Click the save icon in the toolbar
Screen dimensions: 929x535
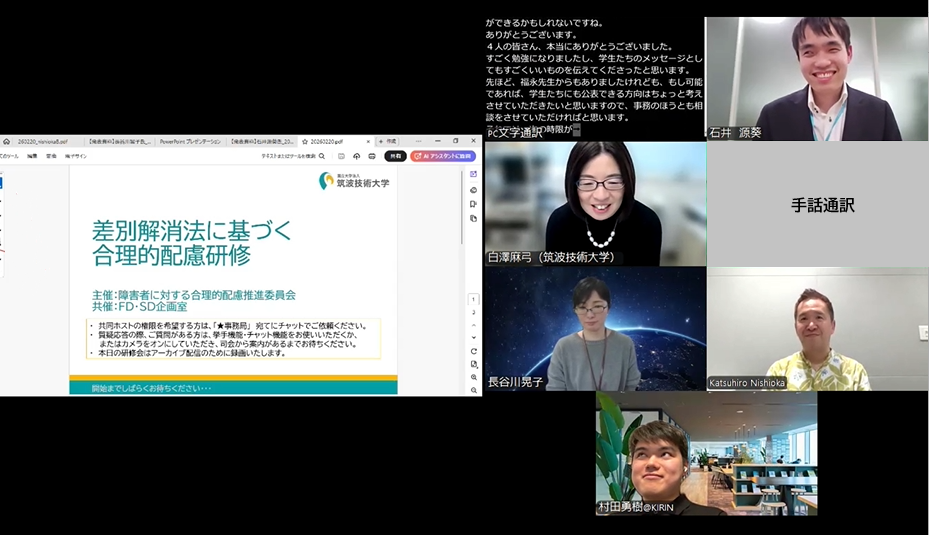click(341, 156)
